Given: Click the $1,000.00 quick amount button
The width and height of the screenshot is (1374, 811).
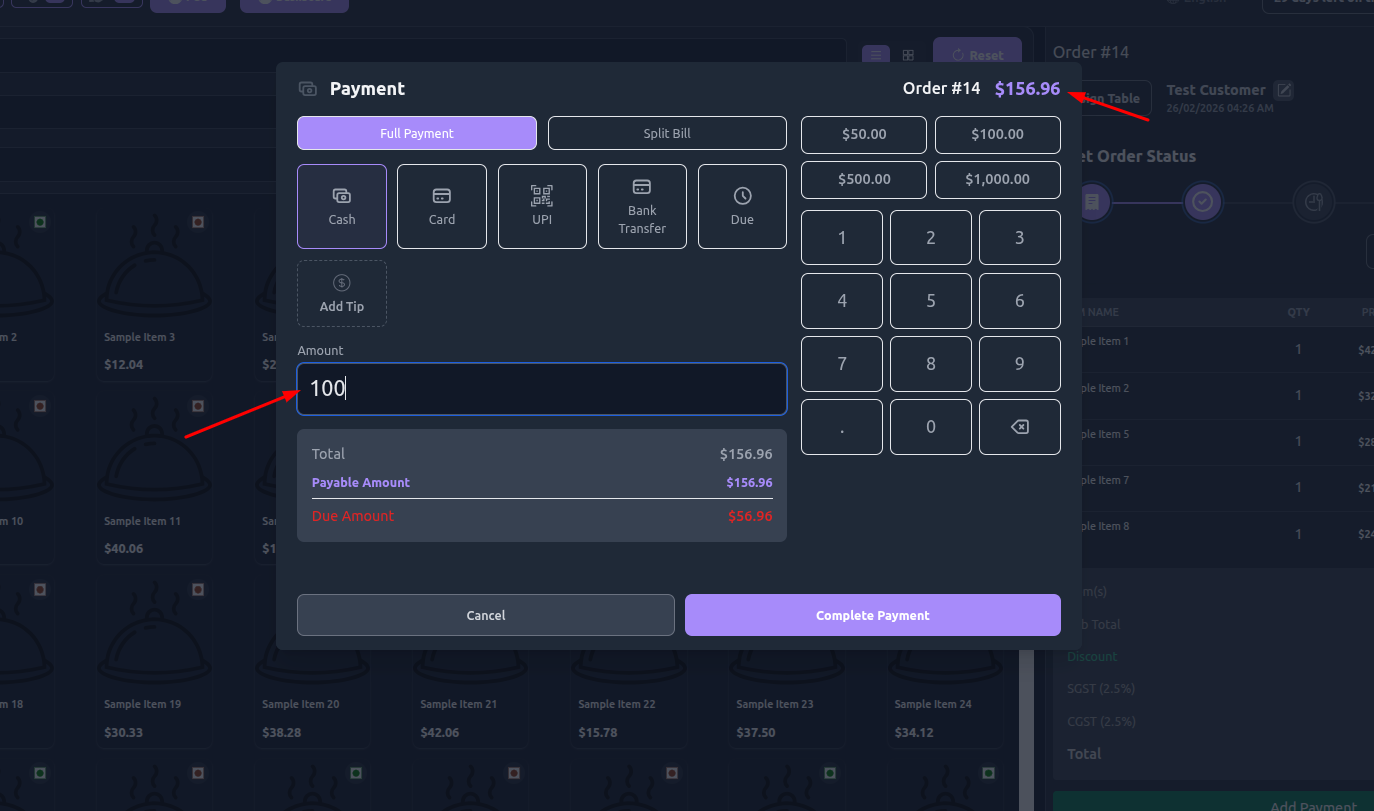Looking at the screenshot, I should 998,180.
